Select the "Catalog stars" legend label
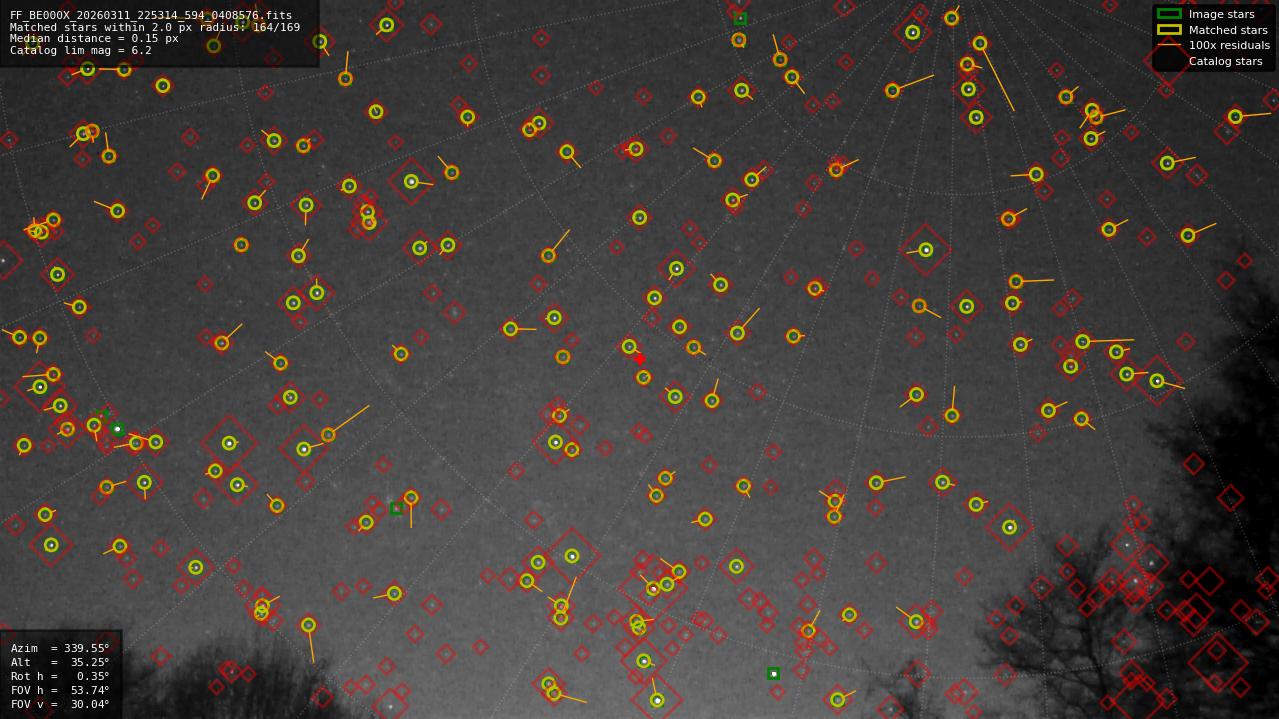The height and width of the screenshot is (719, 1279). pos(1225,61)
